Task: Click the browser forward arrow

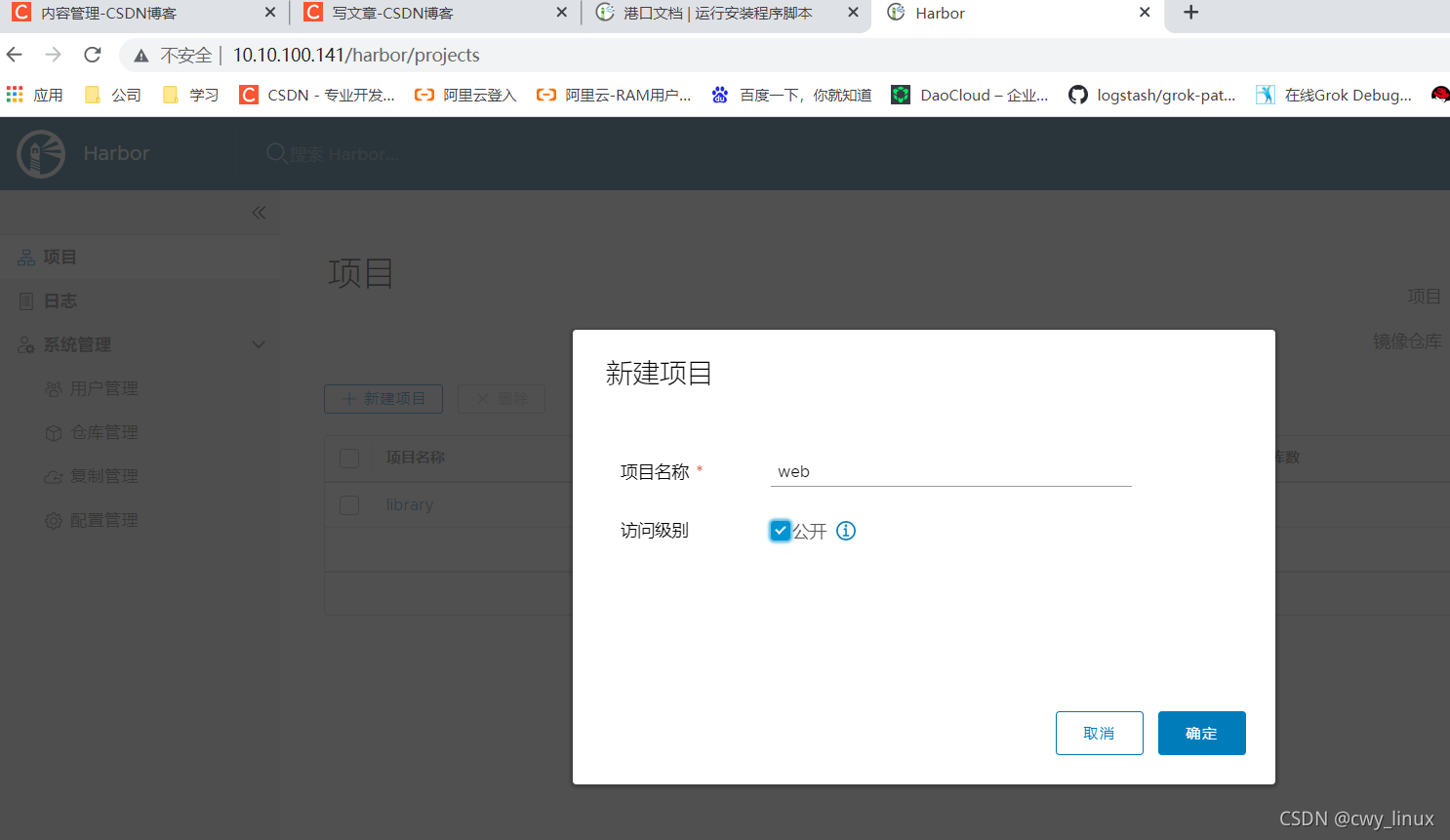Action: 54,55
